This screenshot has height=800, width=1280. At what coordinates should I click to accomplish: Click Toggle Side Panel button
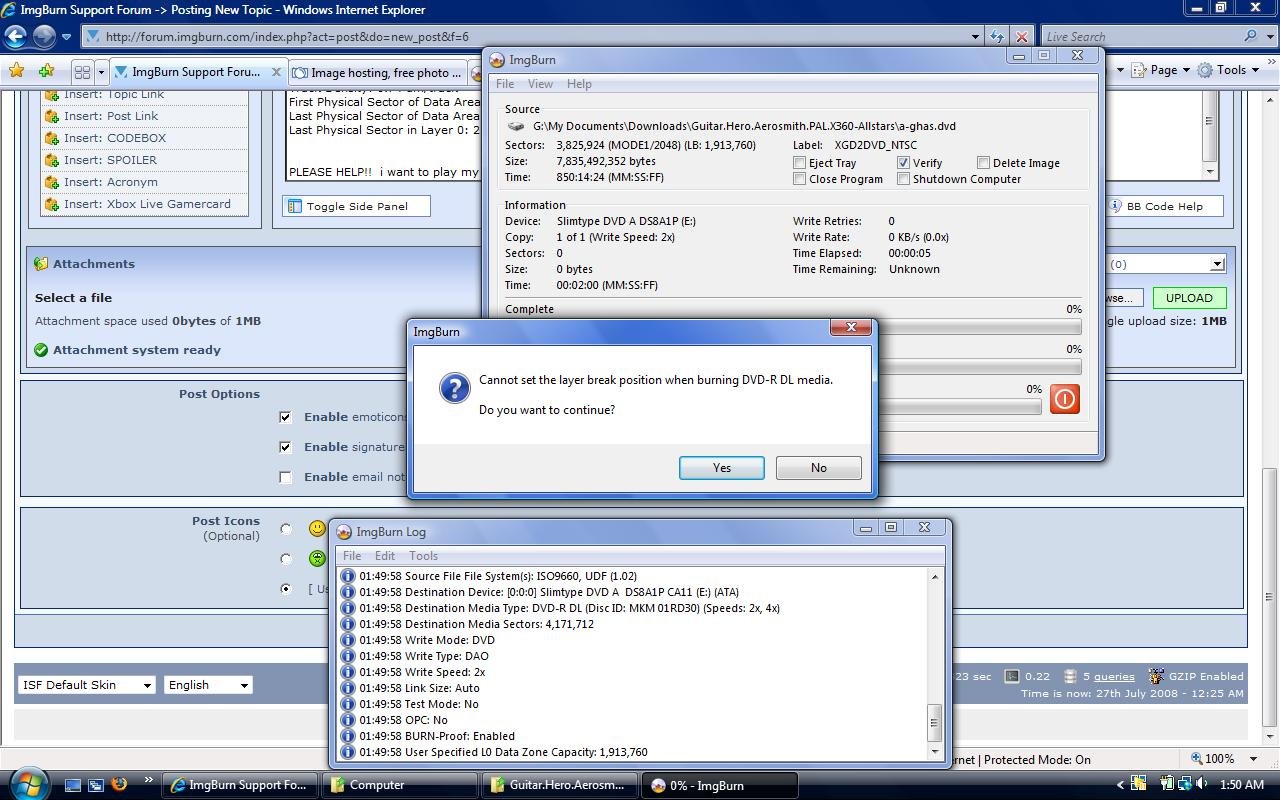click(x=357, y=206)
